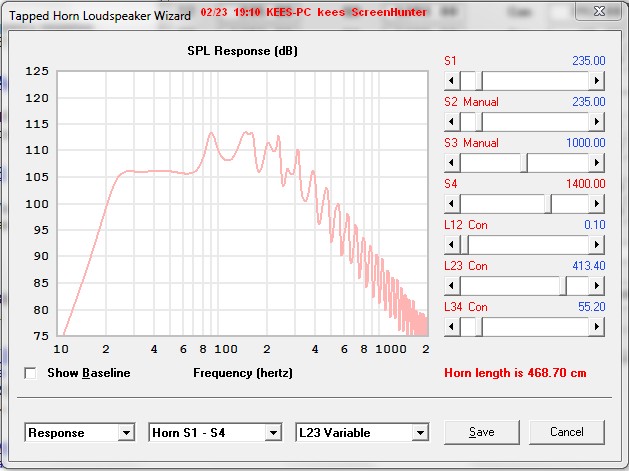Click the S3 Manual slider left arrow

[x=452, y=162]
